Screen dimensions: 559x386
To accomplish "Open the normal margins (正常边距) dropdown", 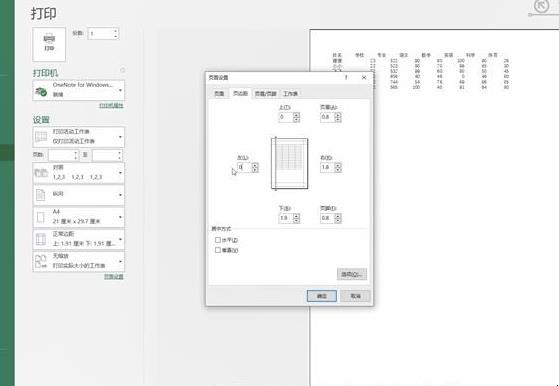I will tap(78, 239).
